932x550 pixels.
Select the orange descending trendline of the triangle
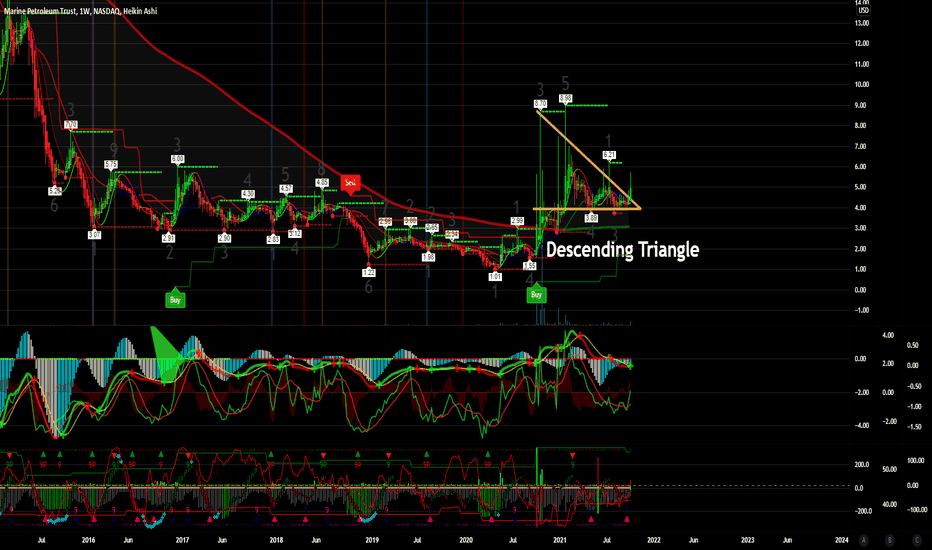pyautogui.click(x=588, y=159)
